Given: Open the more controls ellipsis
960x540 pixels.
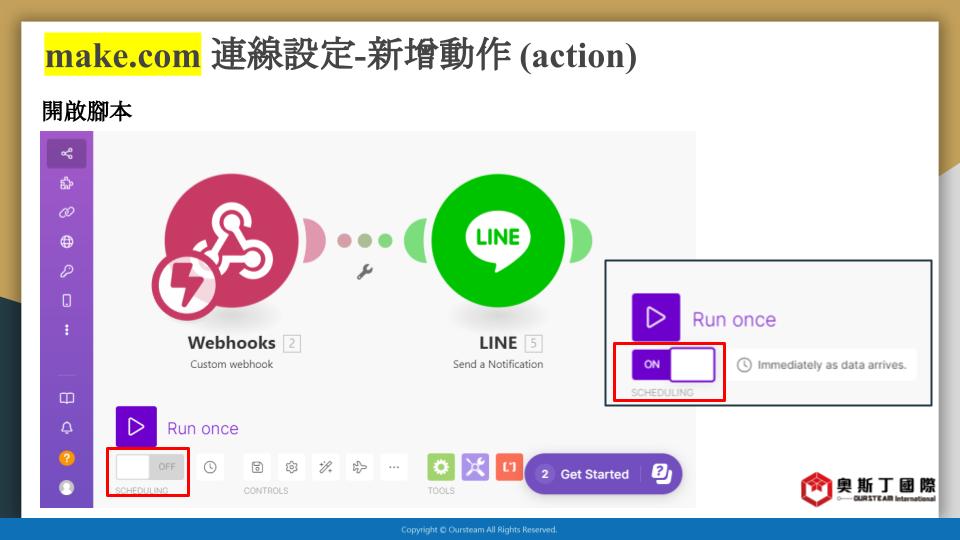Looking at the screenshot, I should click(394, 467).
